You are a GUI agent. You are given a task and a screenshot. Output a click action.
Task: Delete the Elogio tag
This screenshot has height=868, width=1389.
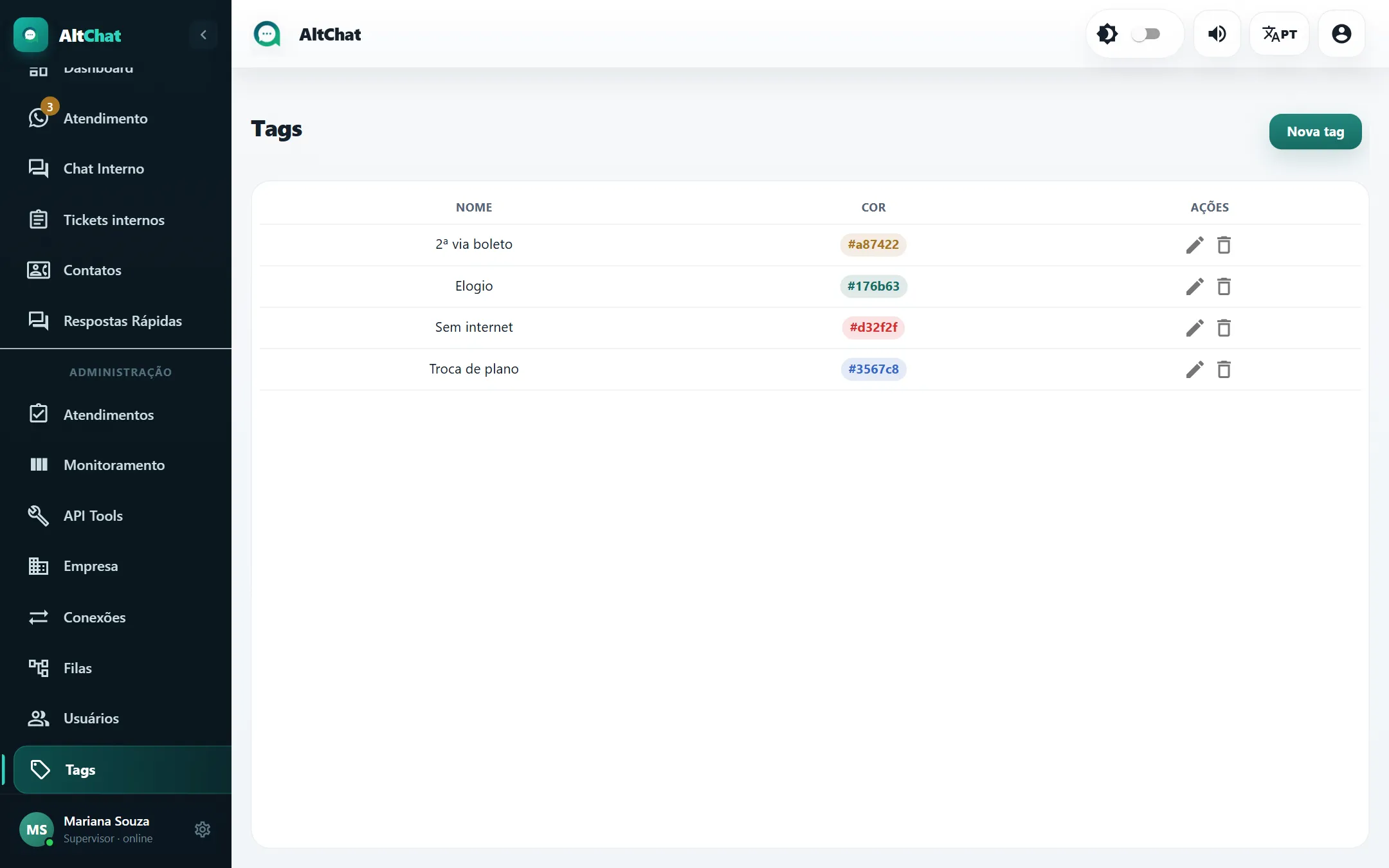coord(1224,287)
